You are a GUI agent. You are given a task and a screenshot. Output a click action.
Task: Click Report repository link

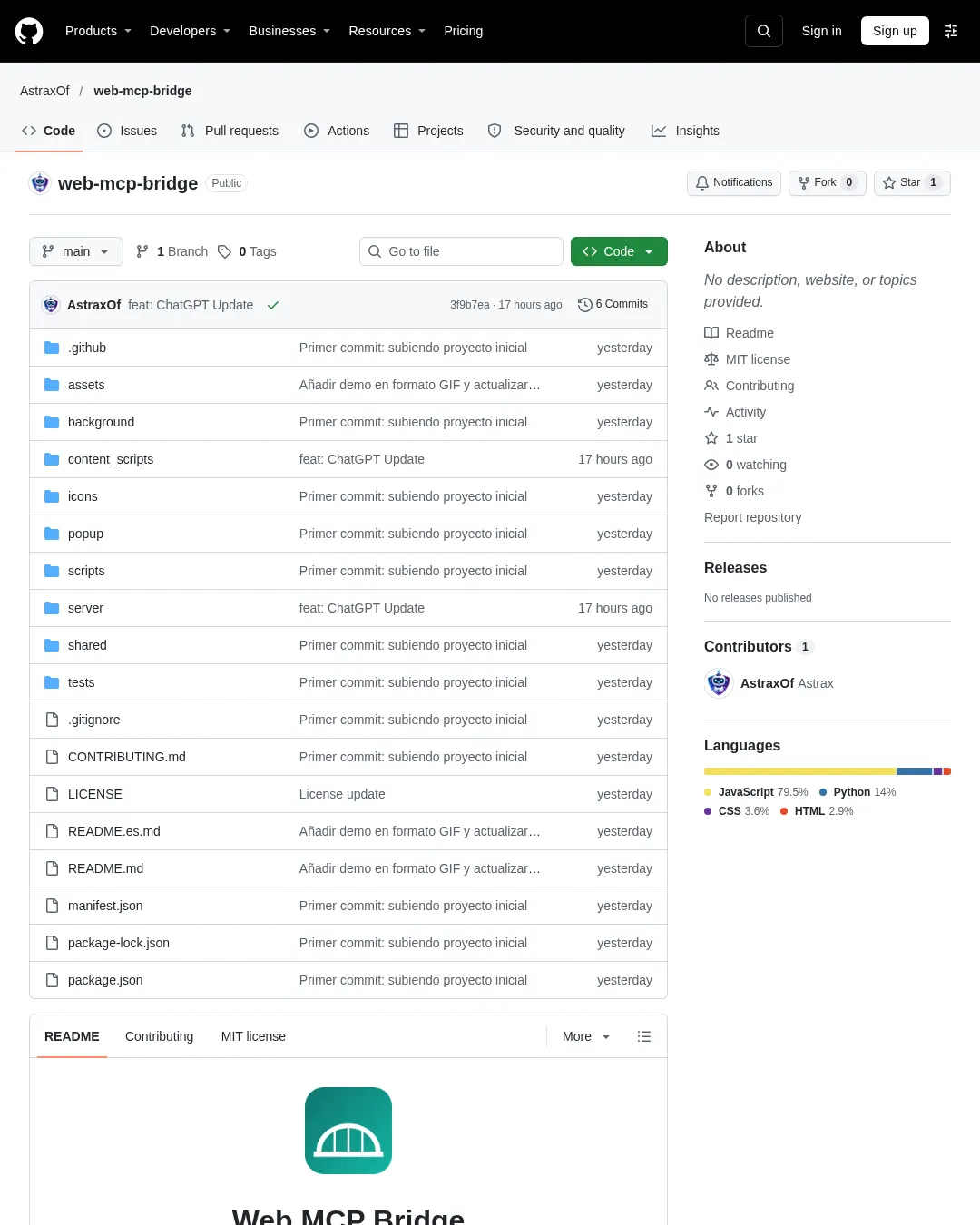pyautogui.click(x=753, y=517)
